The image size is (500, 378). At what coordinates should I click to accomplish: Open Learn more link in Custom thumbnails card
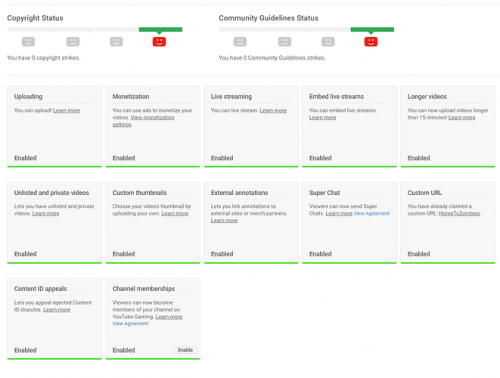point(175,213)
